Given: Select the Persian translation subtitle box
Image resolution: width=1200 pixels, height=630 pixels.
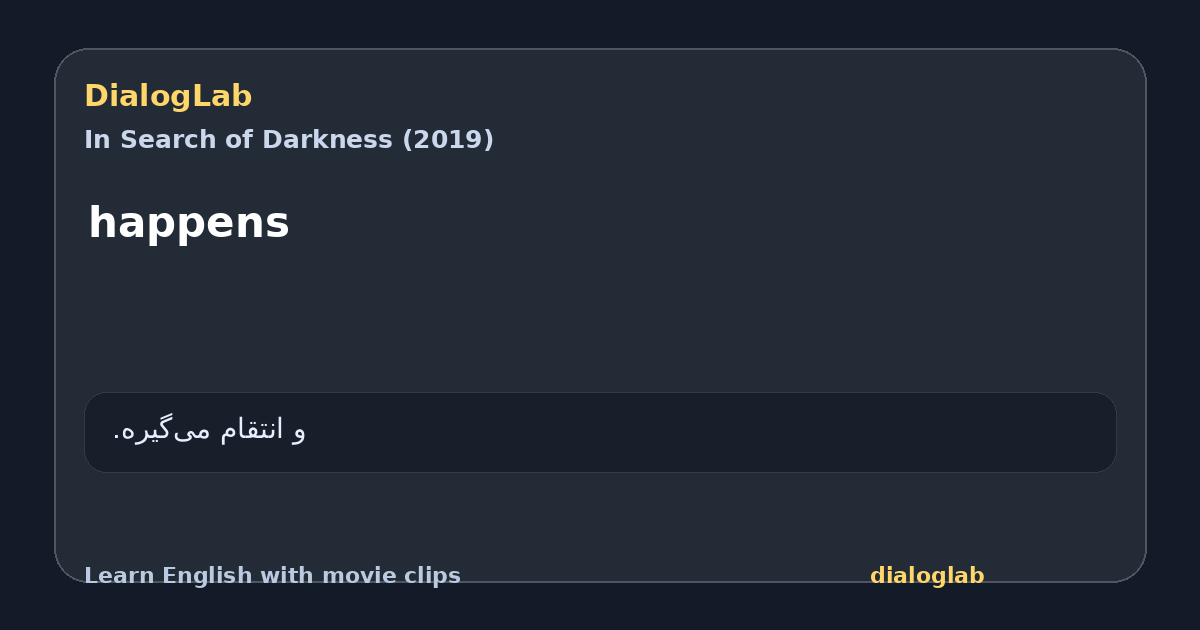Looking at the screenshot, I should [600, 432].
